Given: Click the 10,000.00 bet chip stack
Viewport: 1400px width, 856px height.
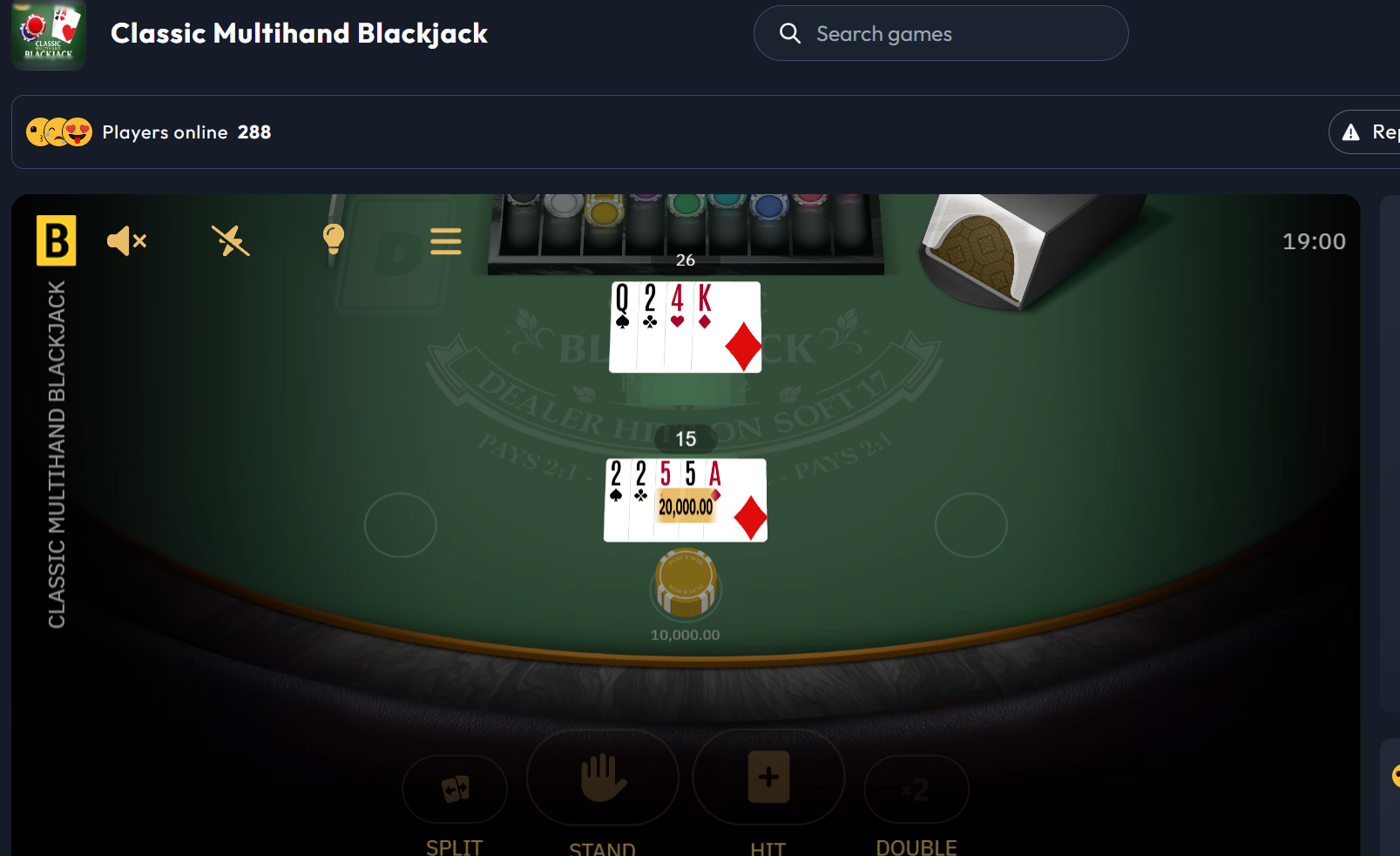Looking at the screenshot, I should 686,582.
